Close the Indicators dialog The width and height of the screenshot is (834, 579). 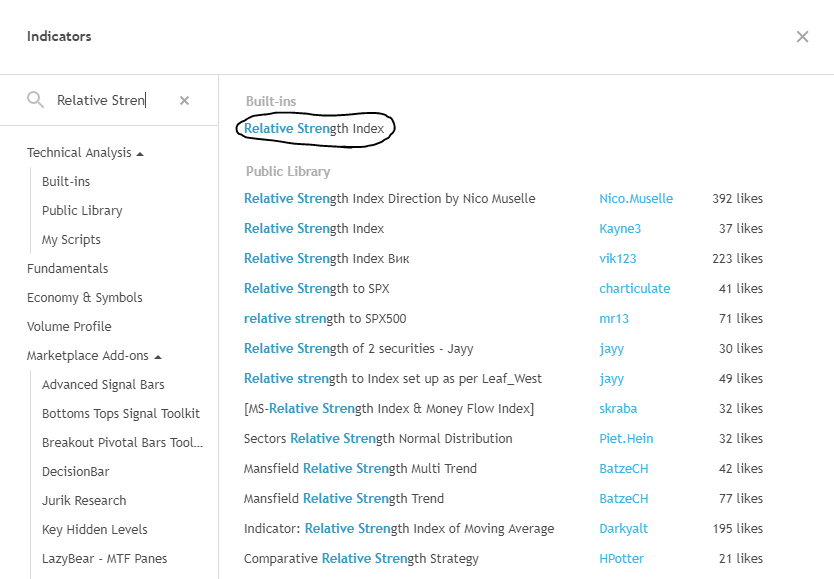(x=802, y=37)
